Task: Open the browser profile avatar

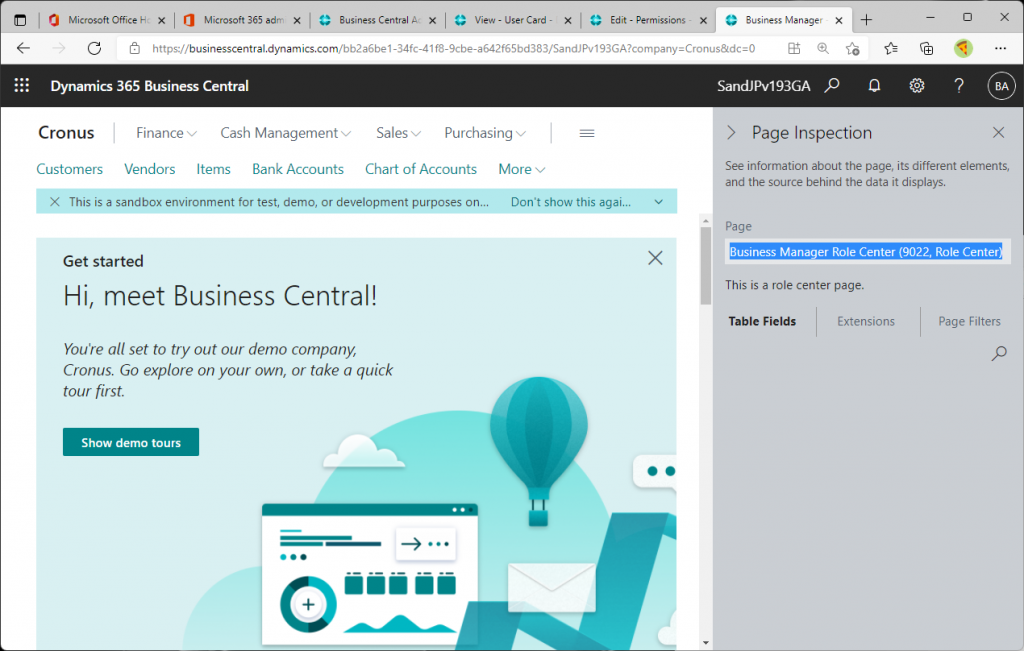Action: click(963, 48)
